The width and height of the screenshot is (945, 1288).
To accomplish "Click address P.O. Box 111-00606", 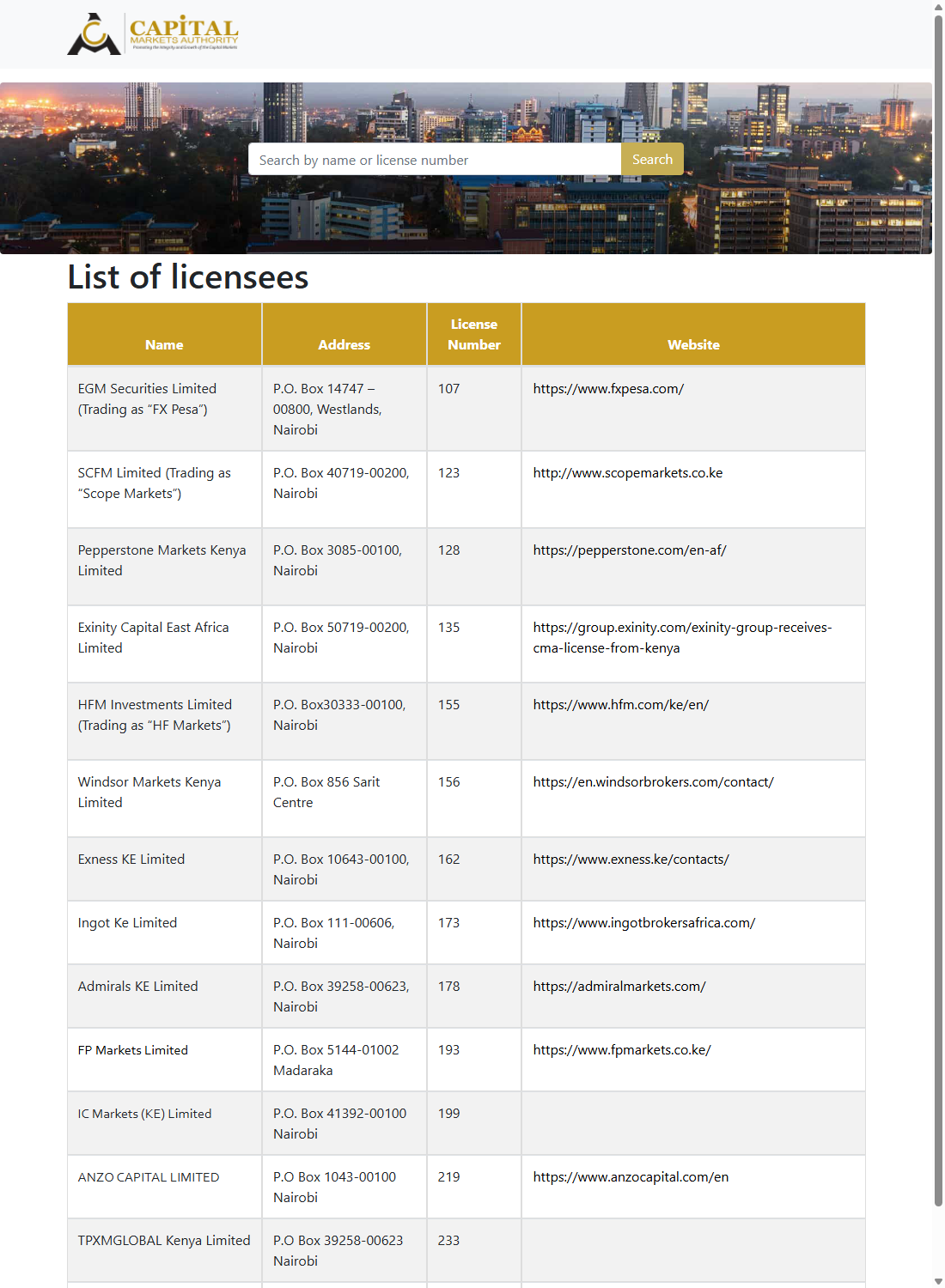I will pyautogui.click(x=334, y=933).
